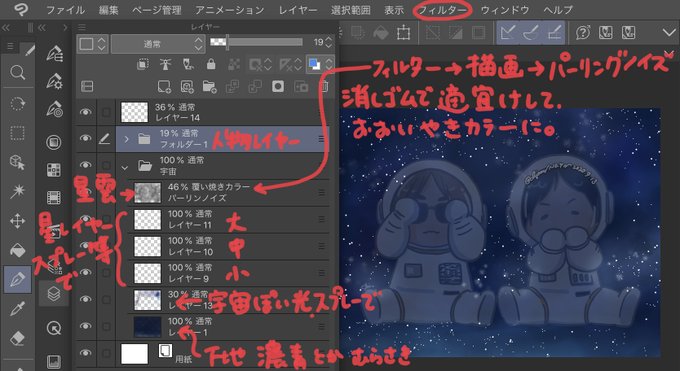680x371 pixels.
Task: Open the 編集 menu
Action: [108, 10]
